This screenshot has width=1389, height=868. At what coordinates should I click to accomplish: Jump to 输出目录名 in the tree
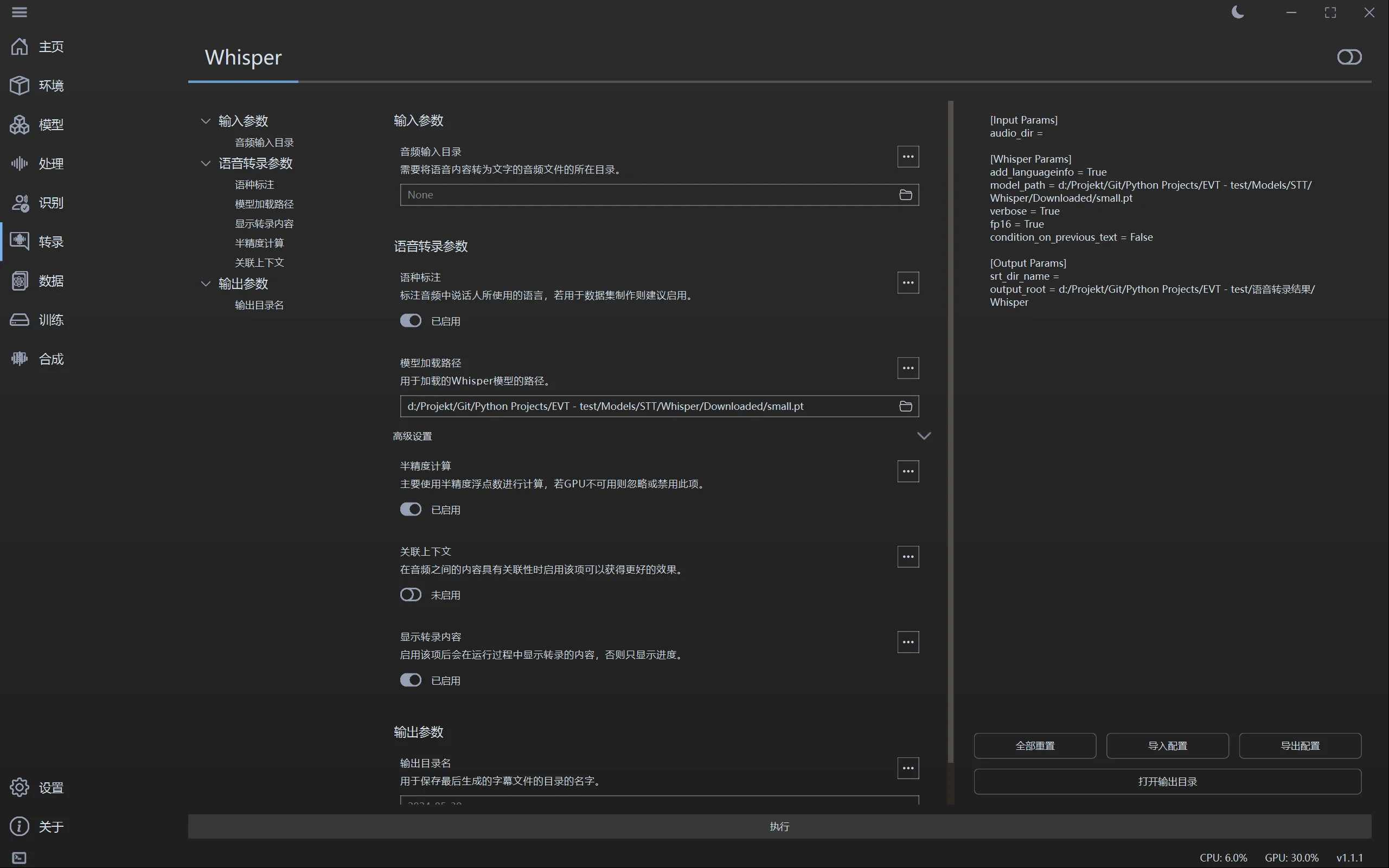click(x=260, y=305)
